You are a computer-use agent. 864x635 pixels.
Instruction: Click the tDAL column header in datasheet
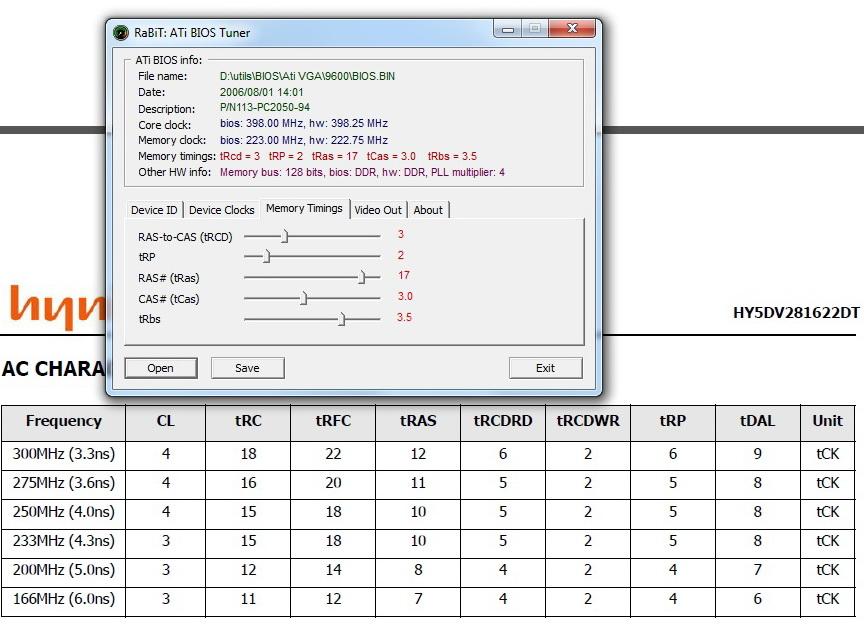point(758,421)
